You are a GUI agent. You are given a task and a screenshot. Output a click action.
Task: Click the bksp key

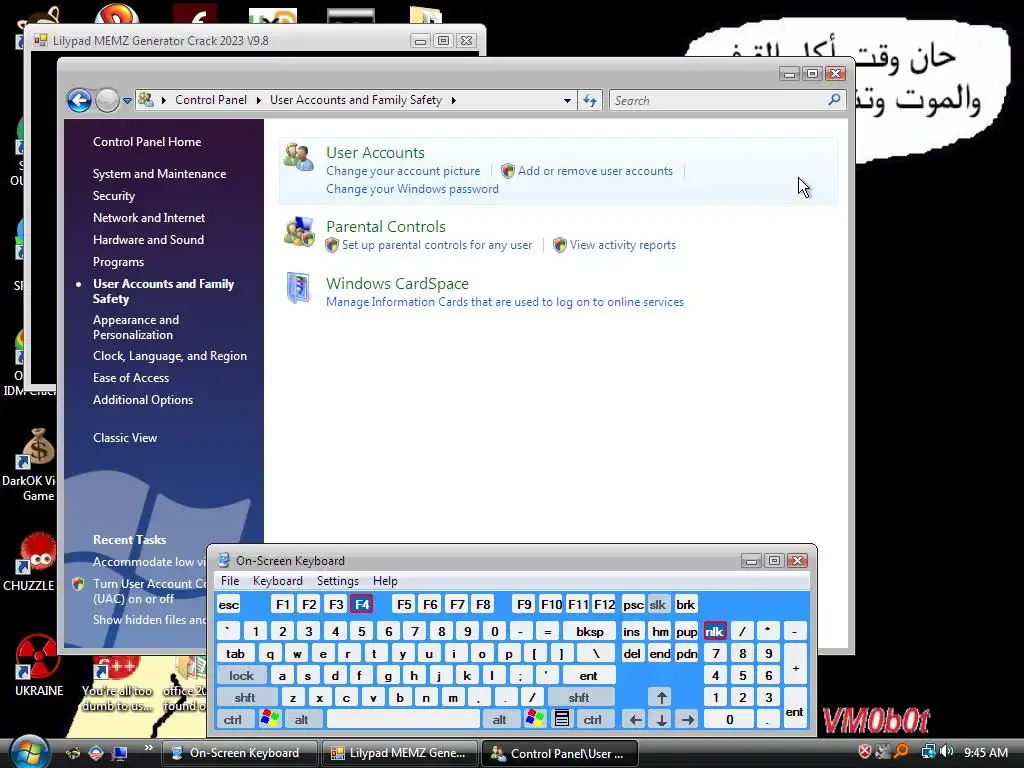click(x=590, y=632)
